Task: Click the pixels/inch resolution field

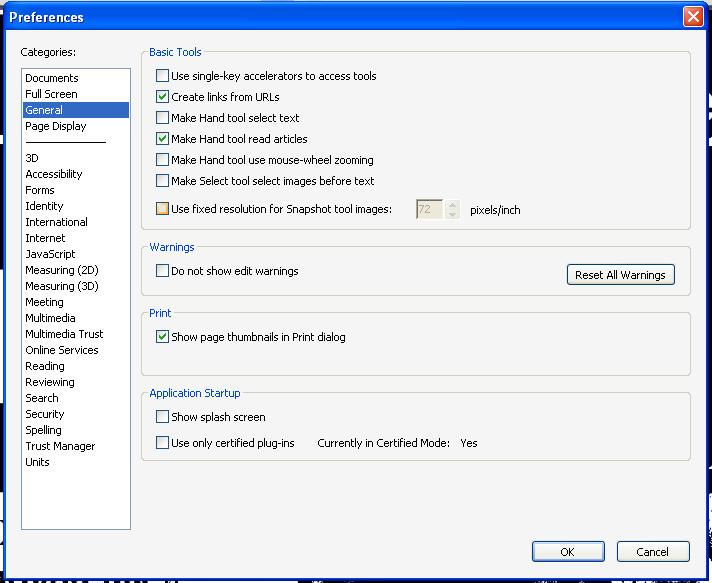Action: point(430,210)
